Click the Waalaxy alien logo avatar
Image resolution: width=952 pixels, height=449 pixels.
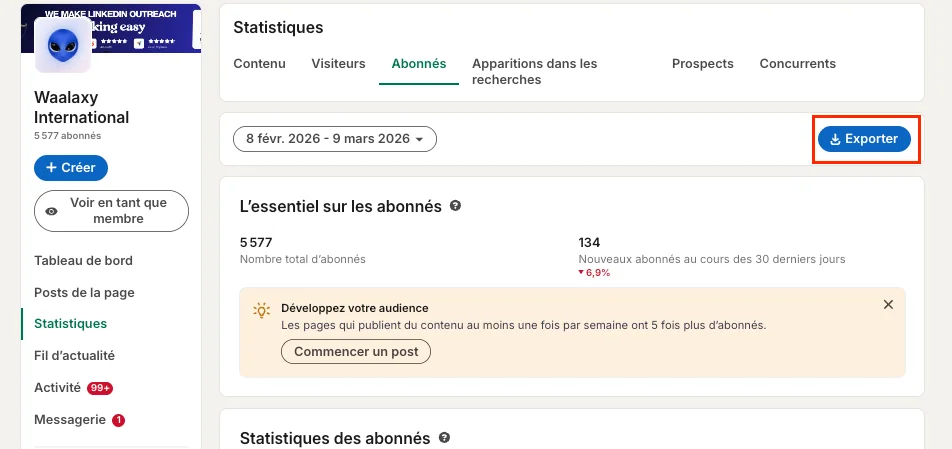click(63, 44)
